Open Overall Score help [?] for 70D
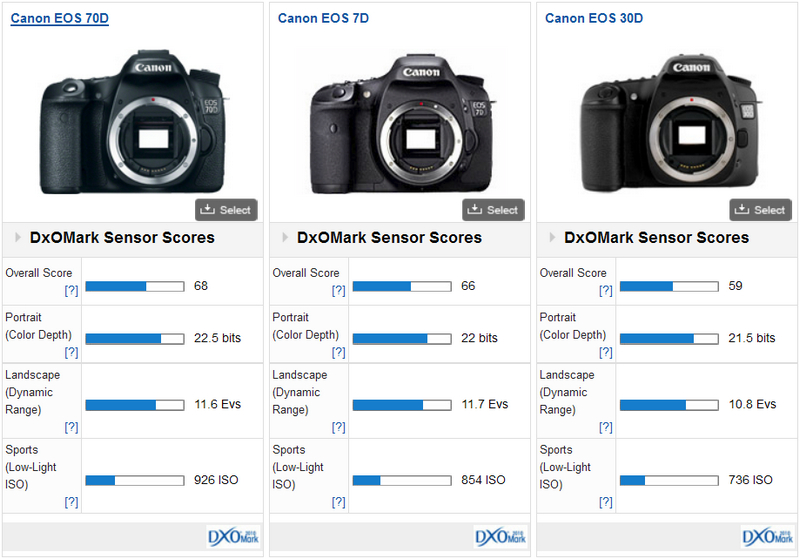Viewport: 800px width, 559px height. click(x=71, y=291)
